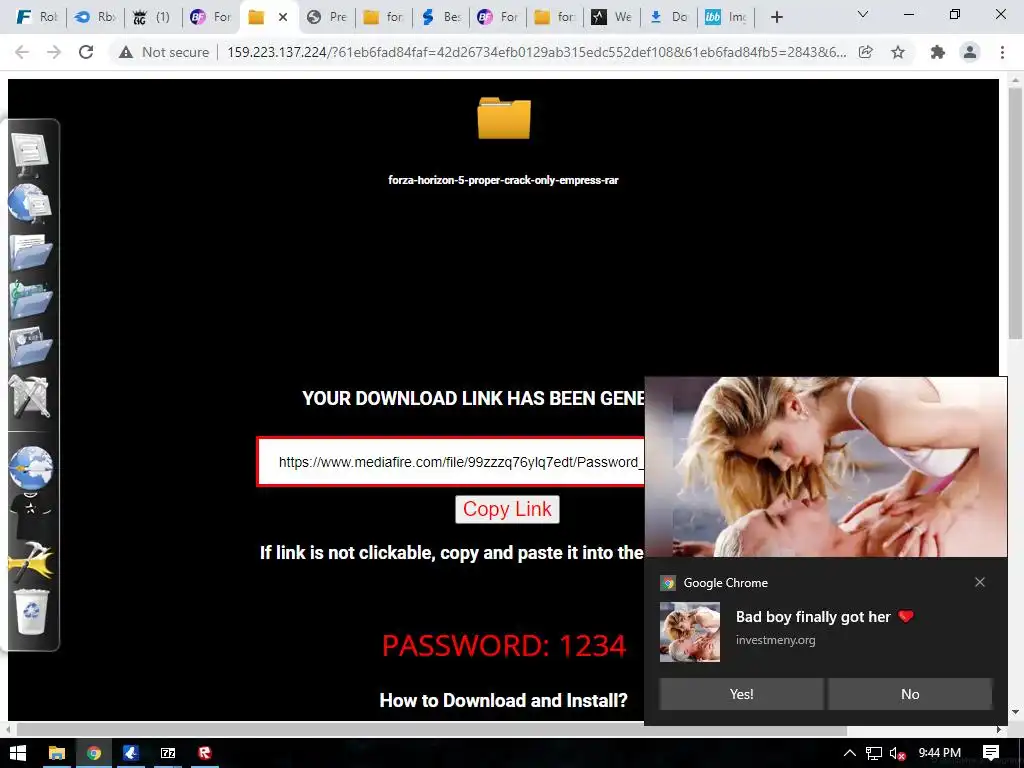Screen dimensions: 1024x768
Task: Close the active folder tab
Action: 283,17
